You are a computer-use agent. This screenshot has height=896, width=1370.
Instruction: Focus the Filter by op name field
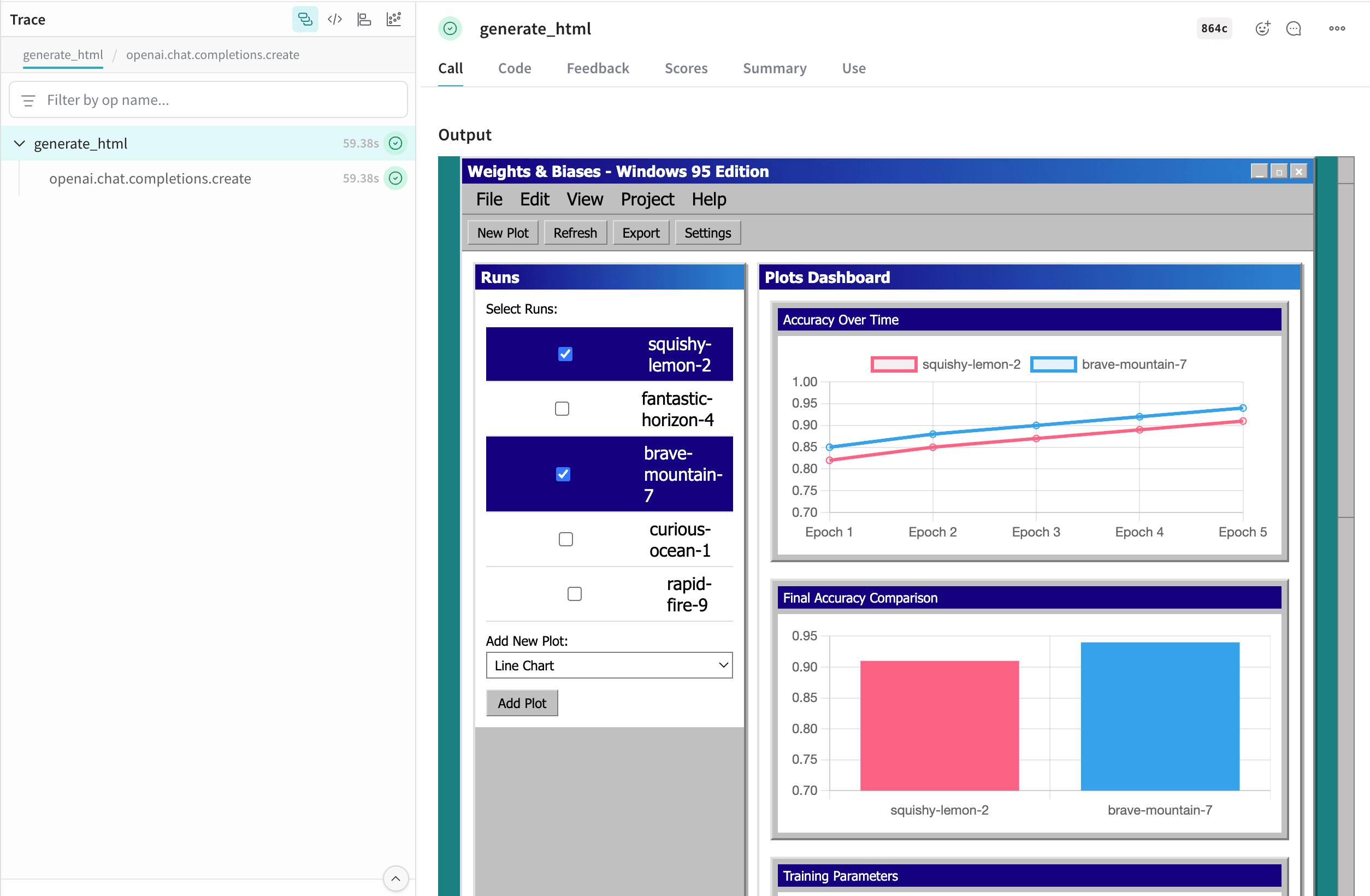tap(208, 100)
